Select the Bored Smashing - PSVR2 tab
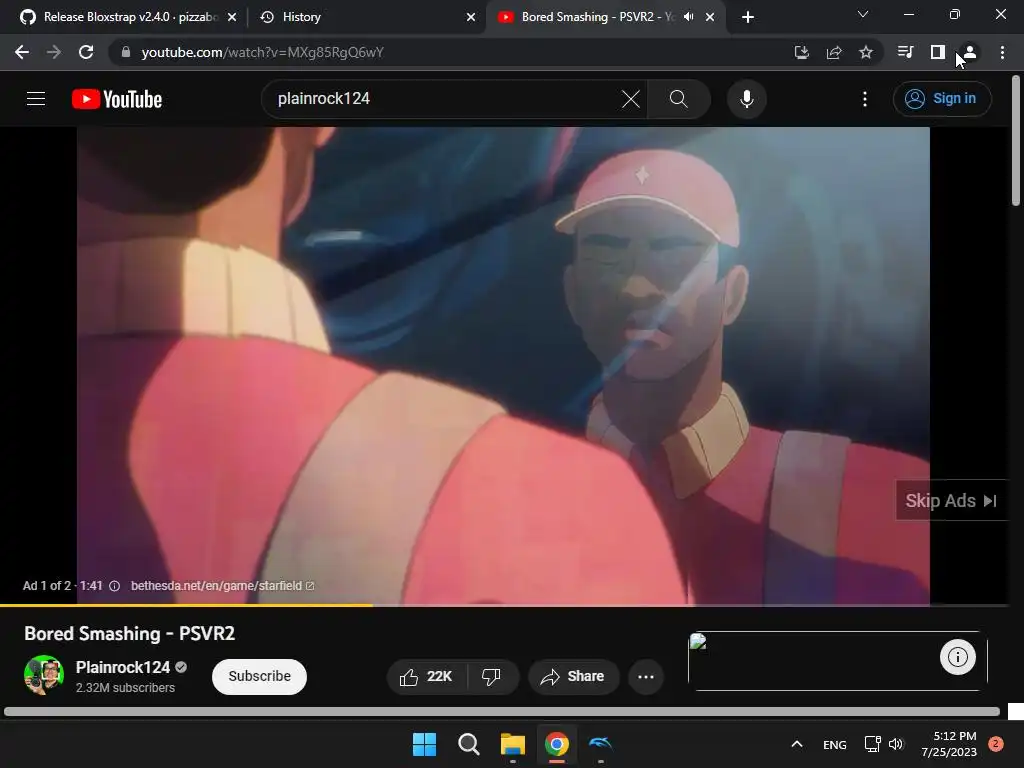Image resolution: width=1024 pixels, height=768 pixels. 588,17
